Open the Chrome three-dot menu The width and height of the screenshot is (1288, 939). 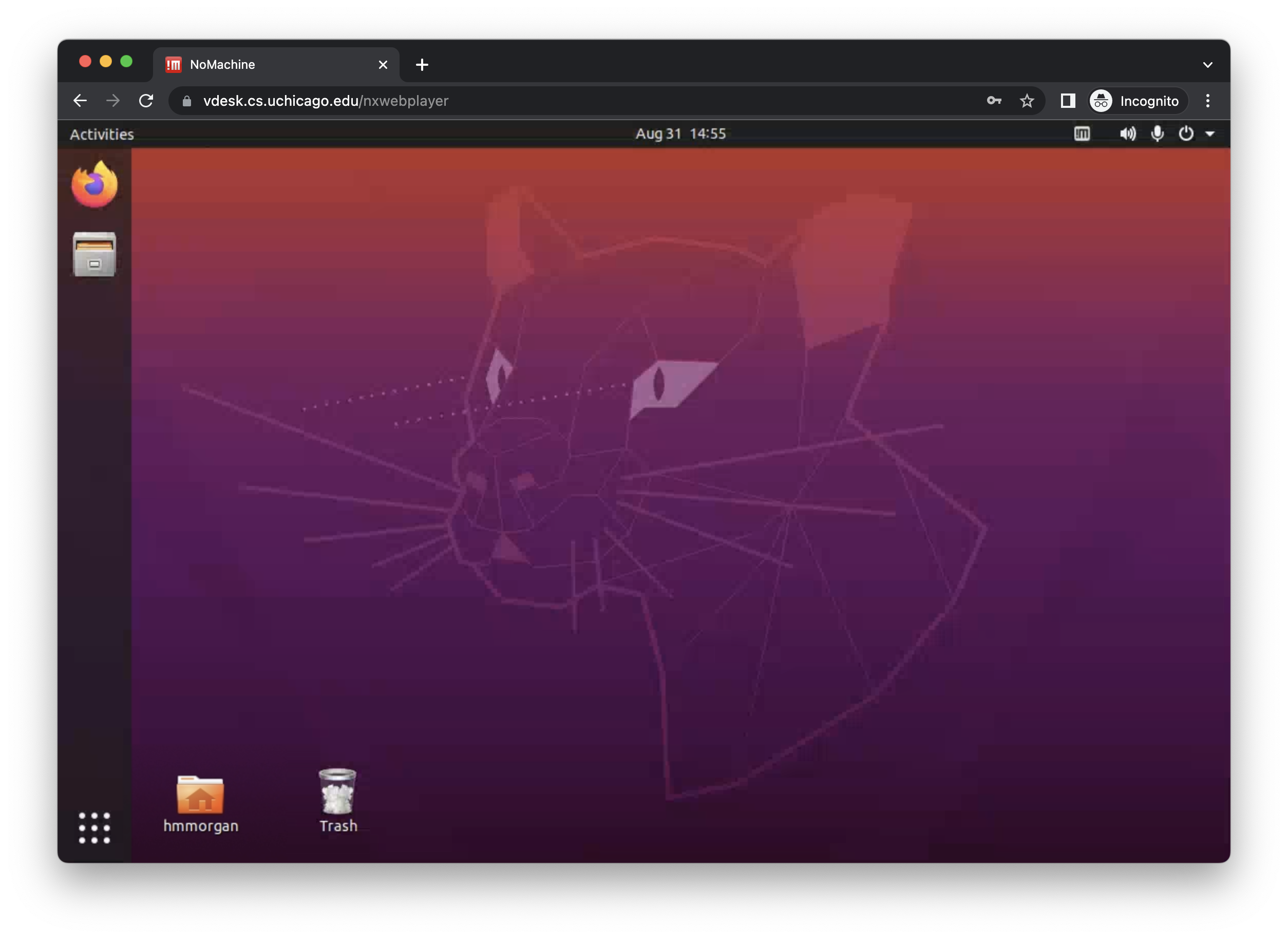(x=1208, y=101)
